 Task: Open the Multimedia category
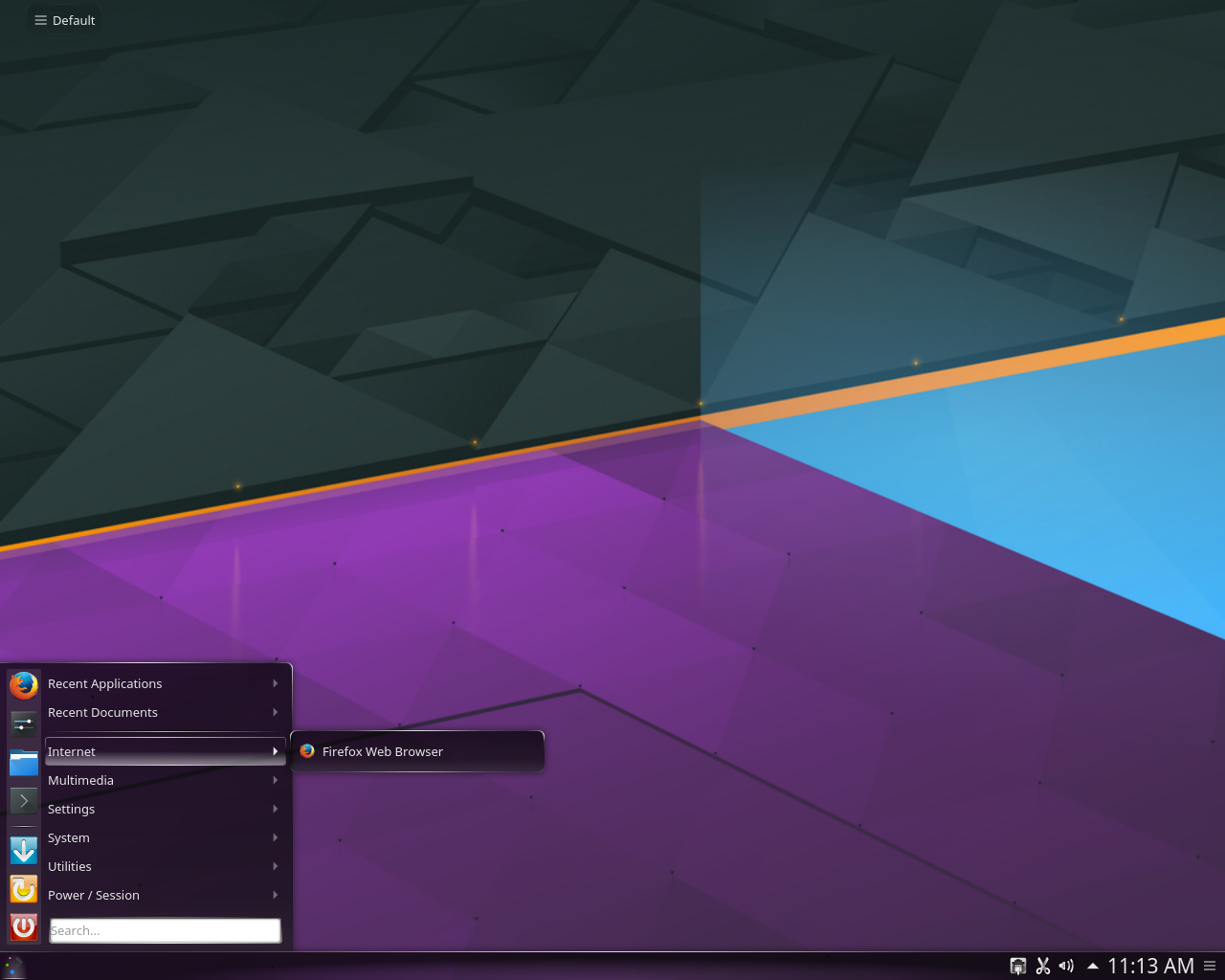[x=165, y=780]
